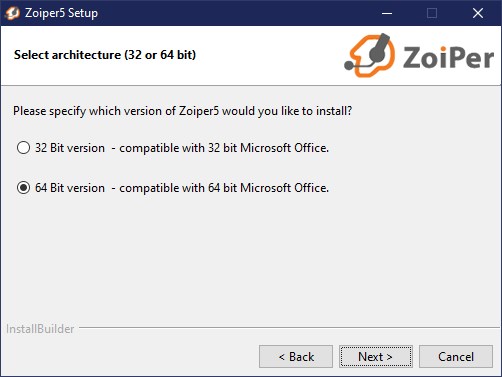
Task: Go back with the Back button
Action: tap(296, 357)
